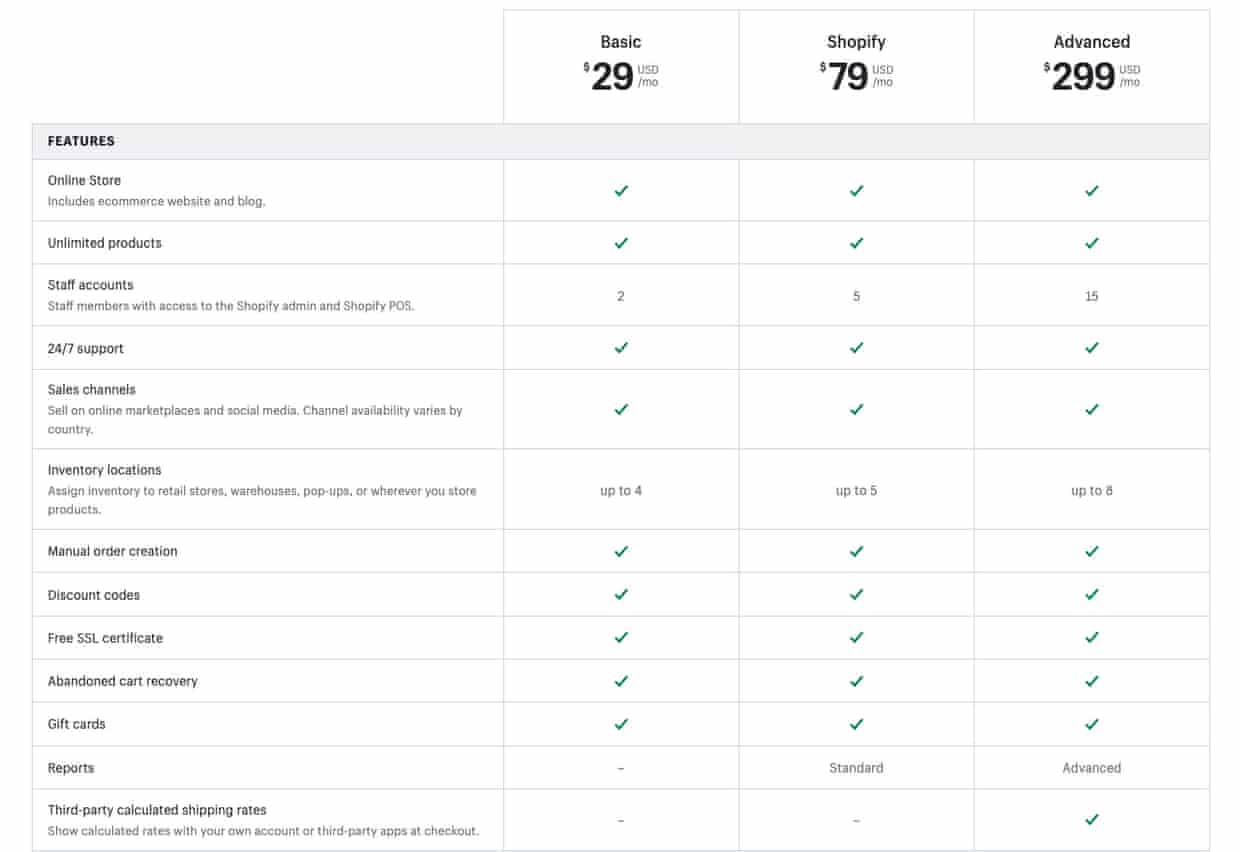The width and height of the screenshot is (1240, 852).
Task: Click Discount codes checkmark in Advanced column
Action: tap(1091, 594)
